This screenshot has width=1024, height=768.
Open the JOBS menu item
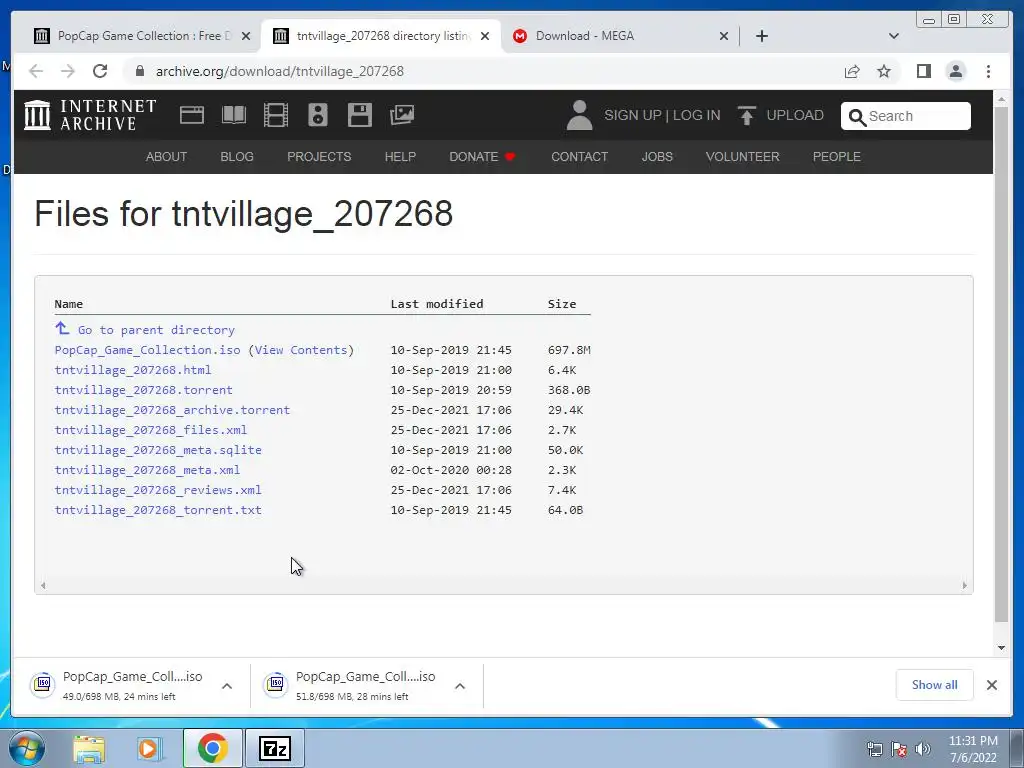pyautogui.click(x=657, y=157)
